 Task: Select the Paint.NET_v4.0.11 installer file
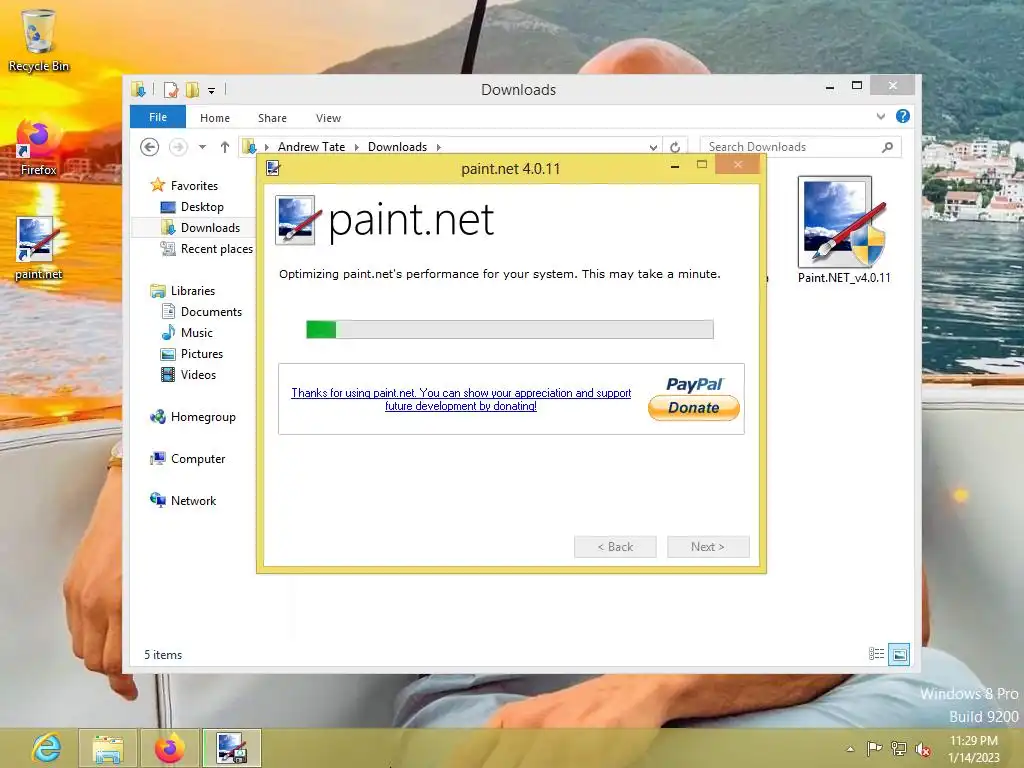click(x=844, y=230)
